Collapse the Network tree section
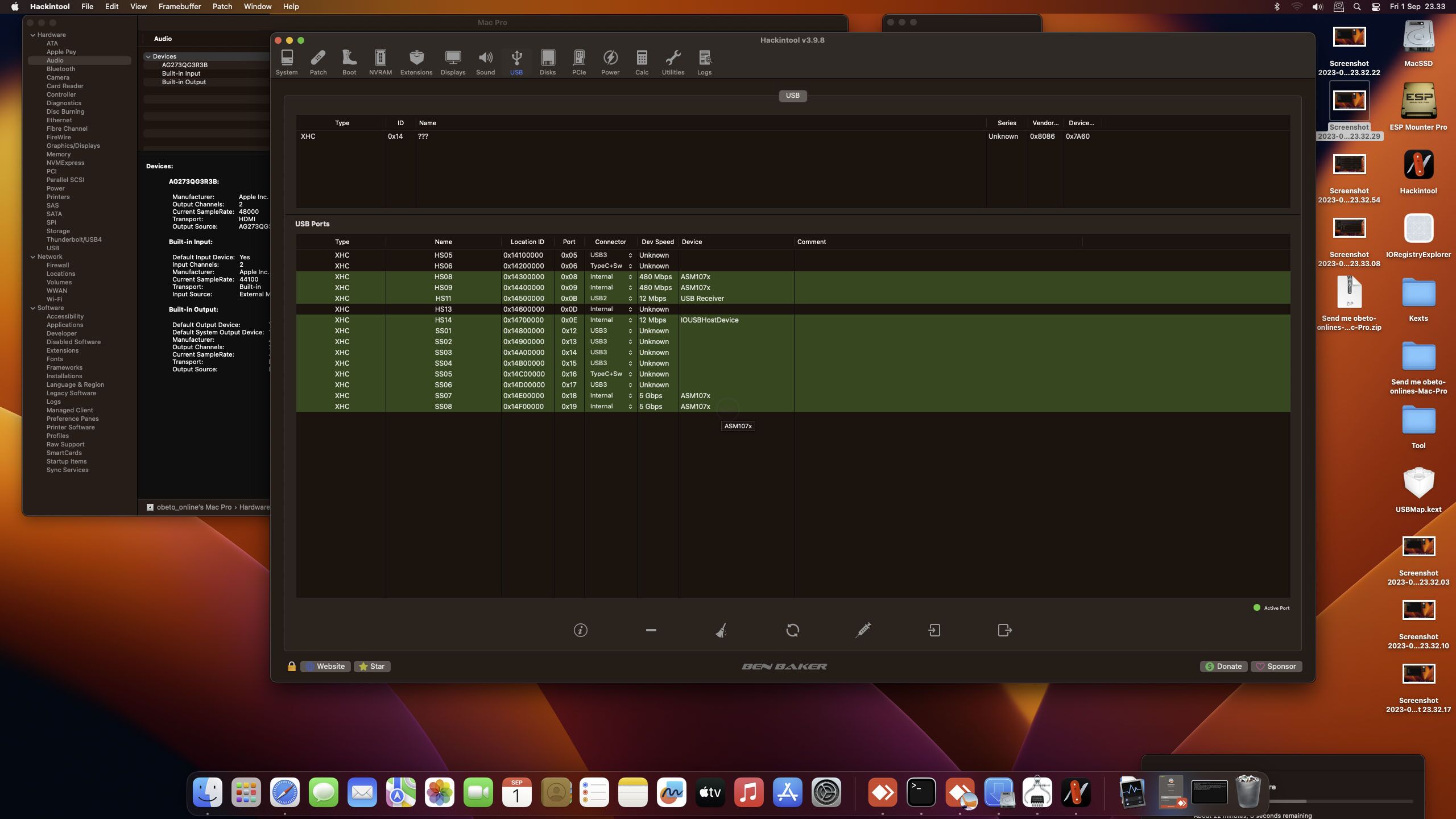The width and height of the screenshot is (1456, 819). 33,257
